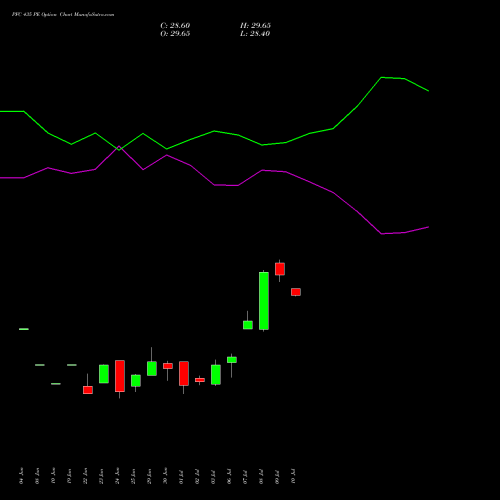Select the red candle for 22 Jun

(x=88, y=390)
